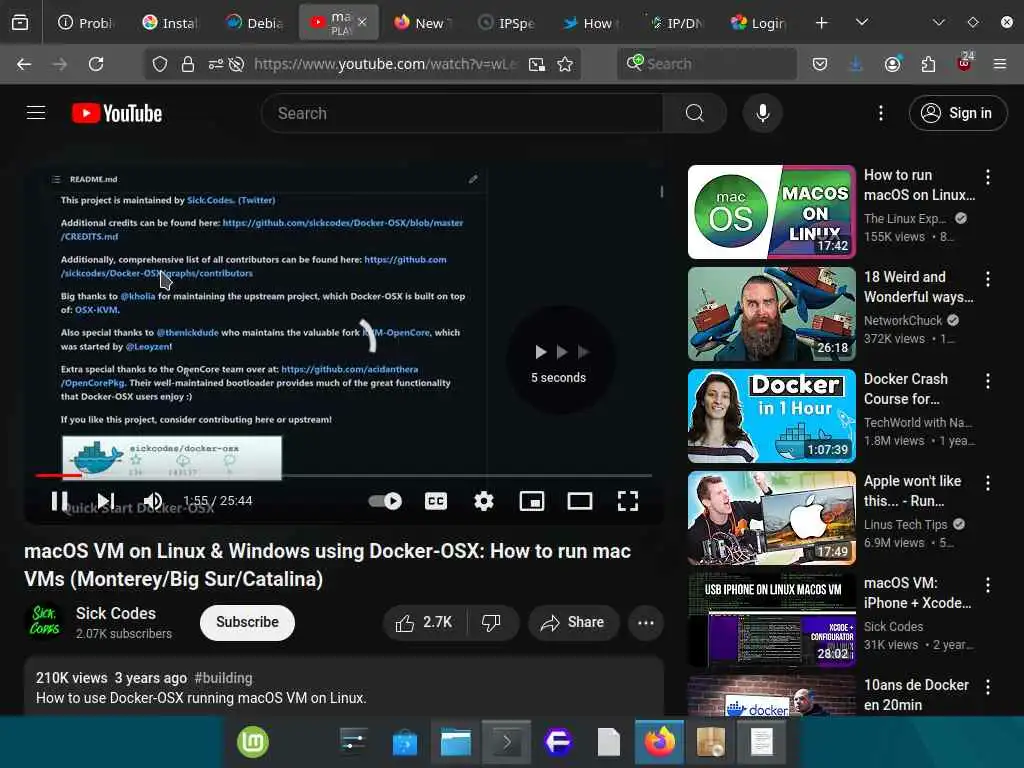
Task: Switch to the 'Instal' tab
Action: [170, 23]
